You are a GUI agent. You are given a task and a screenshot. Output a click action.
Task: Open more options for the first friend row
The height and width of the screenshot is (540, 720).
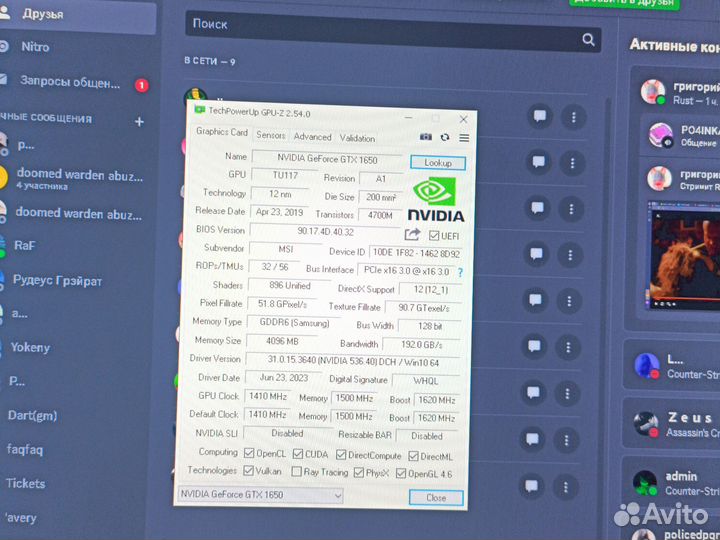pos(574,118)
